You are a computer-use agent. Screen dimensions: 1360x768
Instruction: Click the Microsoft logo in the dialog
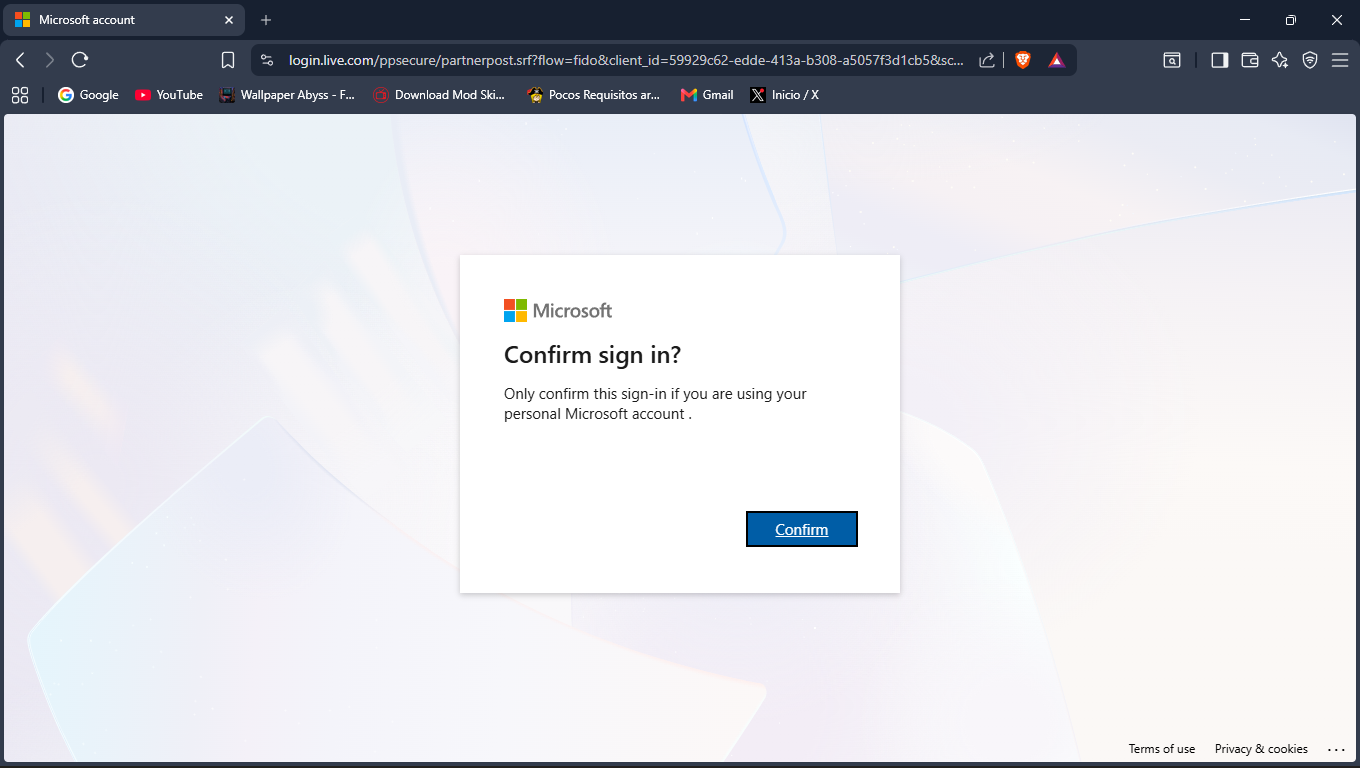558,310
